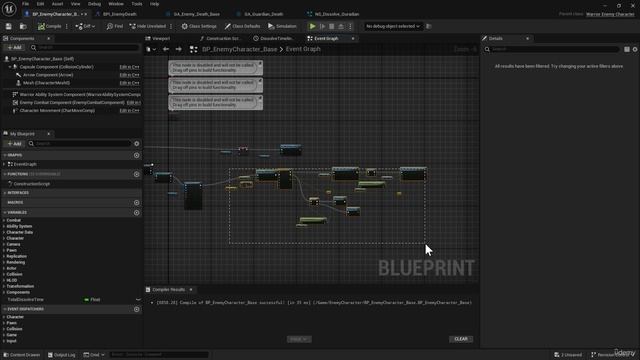Open the debug object selector dropdown
Image resolution: width=640 pixels, height=360 pixels.
[x=392, y=26]
